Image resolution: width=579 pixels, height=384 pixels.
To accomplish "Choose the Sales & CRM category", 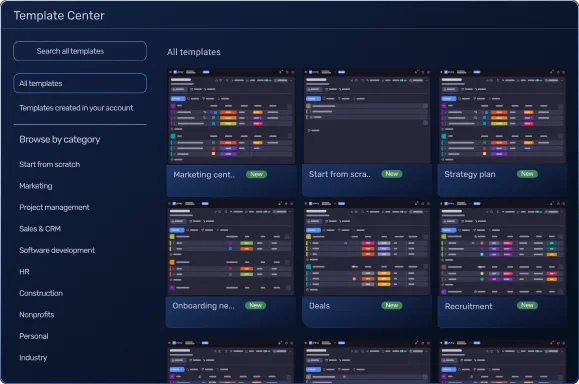I will (40, 229).
